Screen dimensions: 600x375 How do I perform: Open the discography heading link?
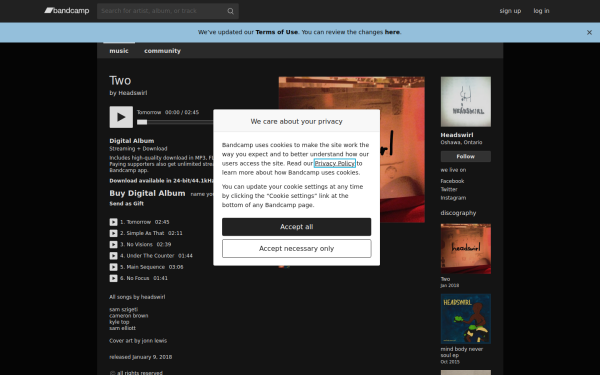point(458,213)
